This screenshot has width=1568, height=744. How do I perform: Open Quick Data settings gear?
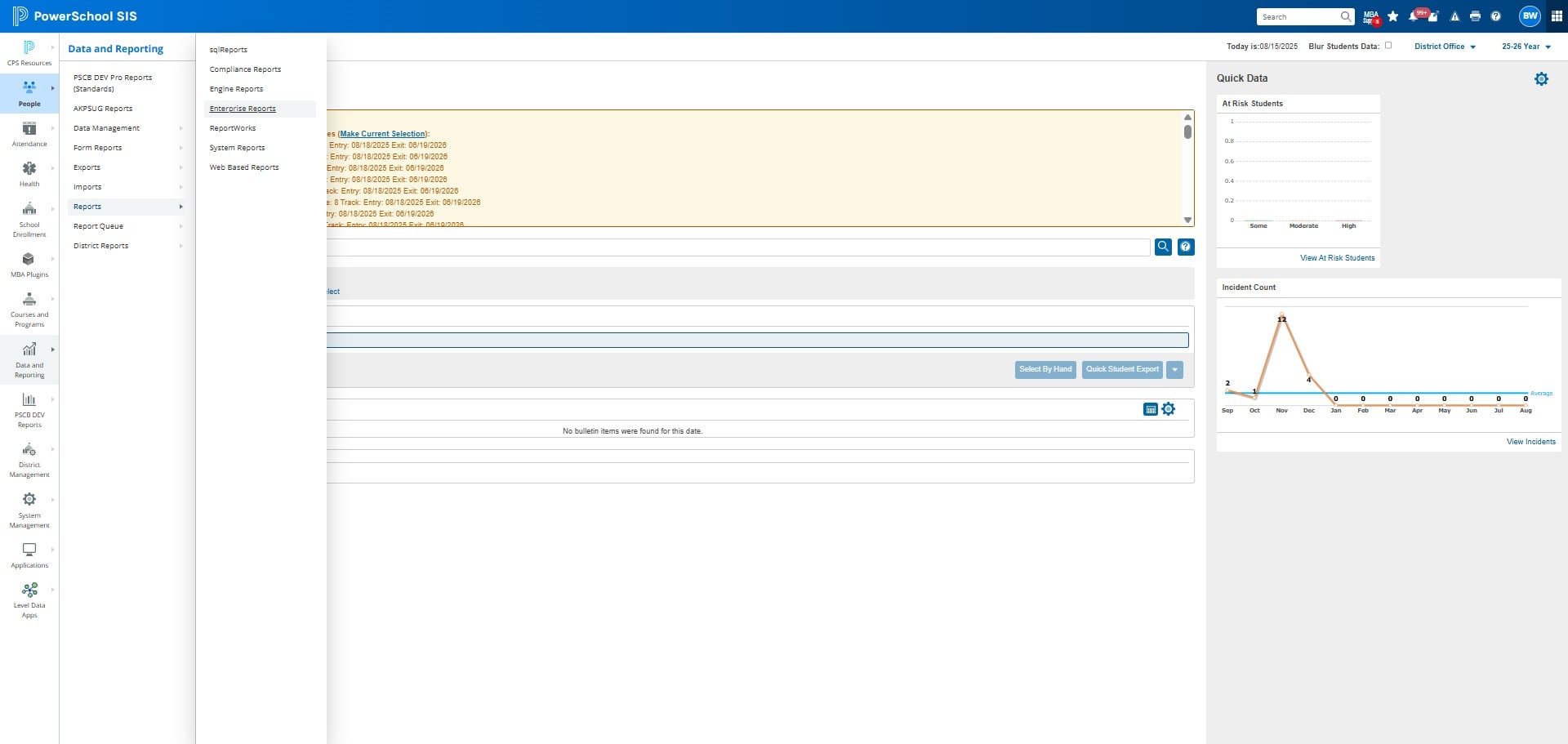click(x=1541, y=79)
